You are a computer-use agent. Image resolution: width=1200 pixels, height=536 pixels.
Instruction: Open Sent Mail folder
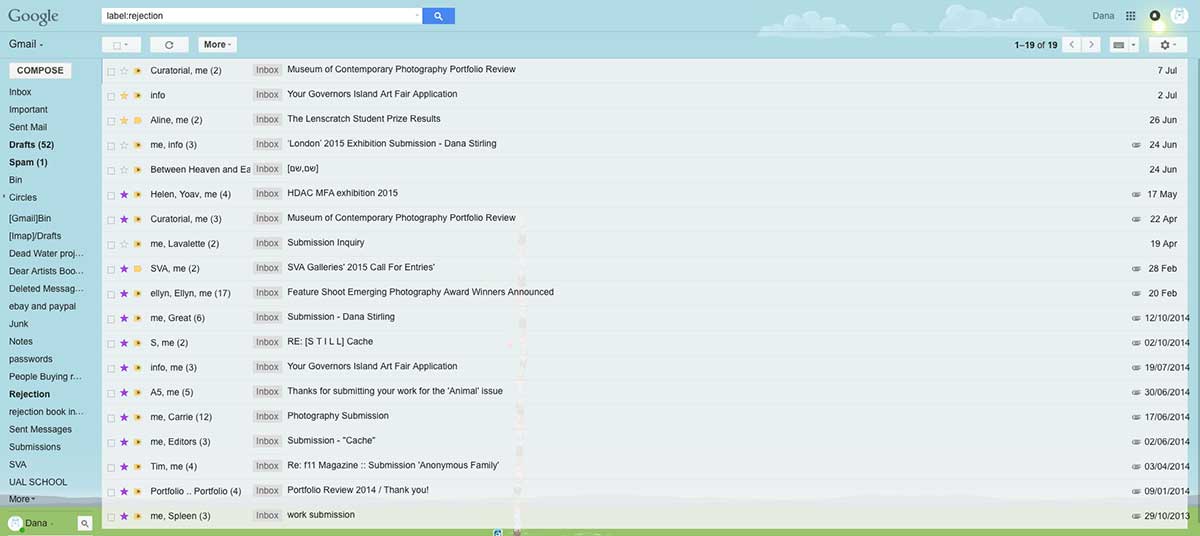28,127
